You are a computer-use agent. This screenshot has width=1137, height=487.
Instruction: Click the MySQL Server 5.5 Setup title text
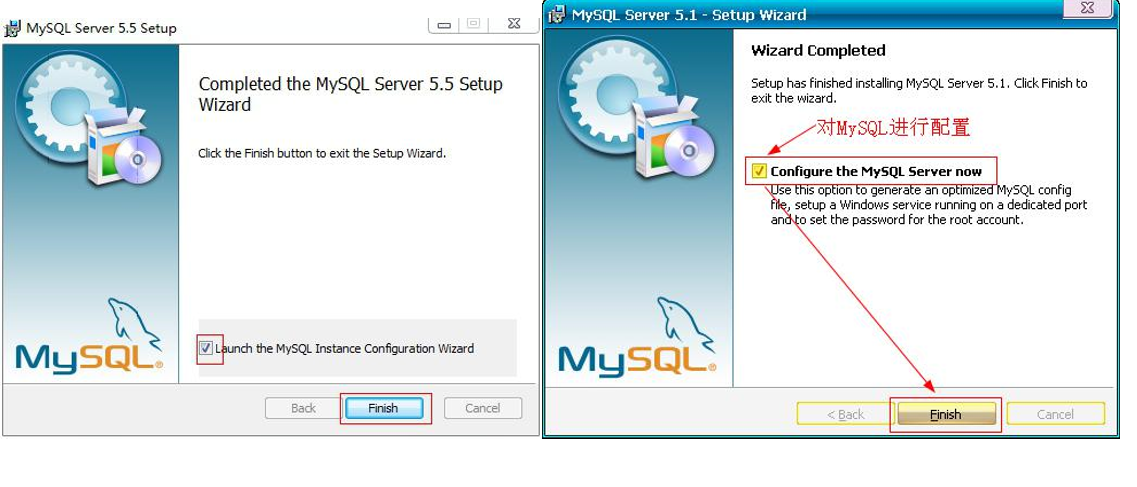point(102,29)
